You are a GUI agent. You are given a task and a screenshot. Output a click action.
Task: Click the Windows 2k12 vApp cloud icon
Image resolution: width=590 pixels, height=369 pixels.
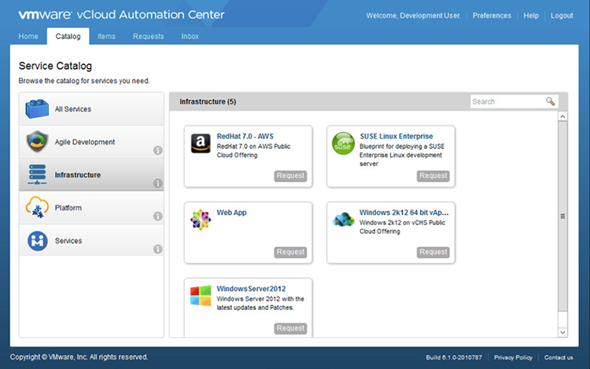click(x=343, y=219)
